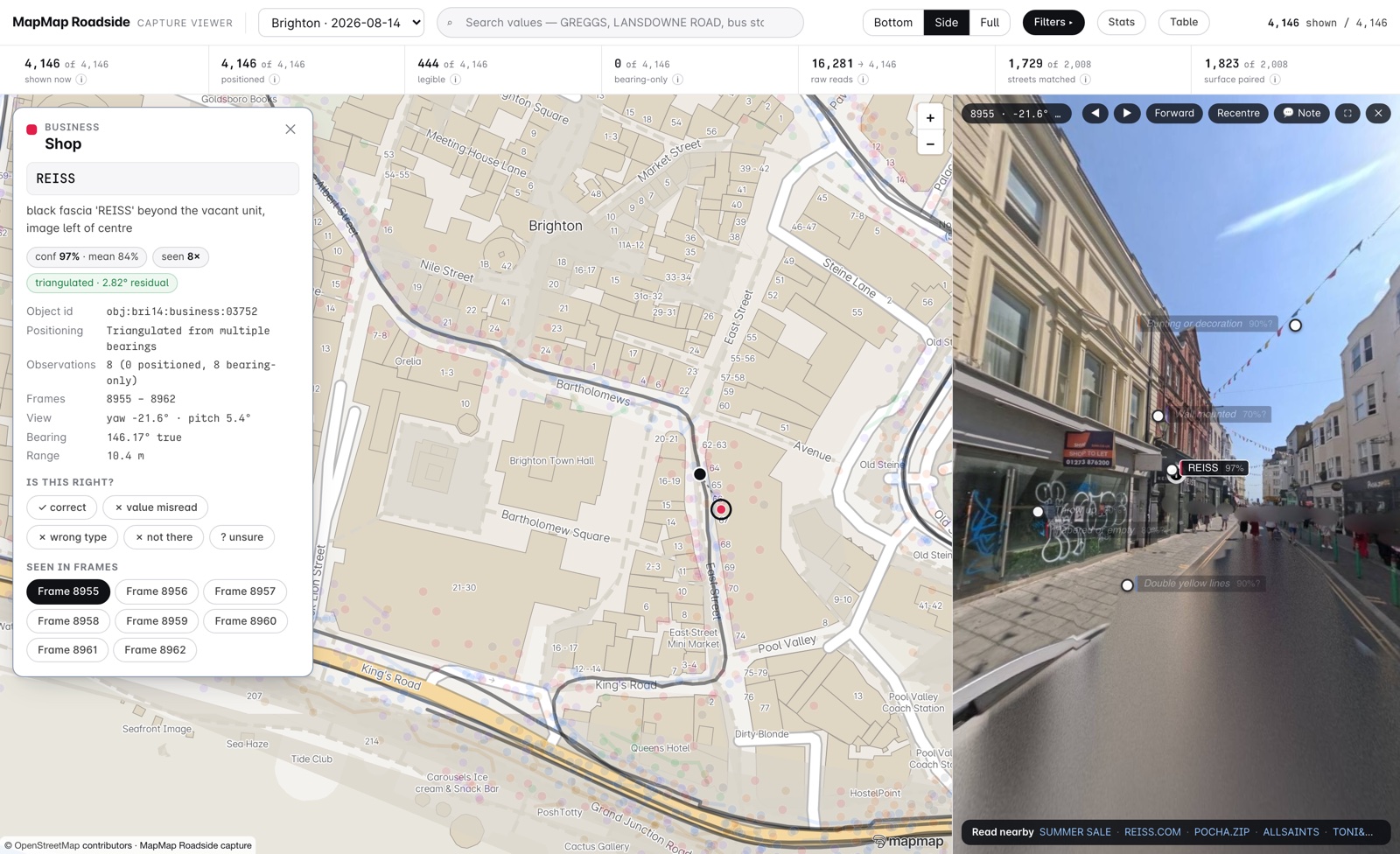Open nearby read REISS.COM

[x=1152, y=832]
